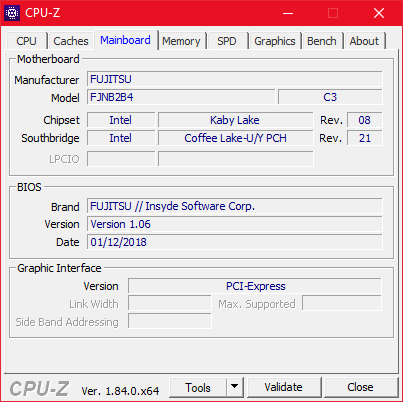This screenshot has height=402, width=403.
Task: Minimize the CPU-Z window
Action: [x=288, y=13]
